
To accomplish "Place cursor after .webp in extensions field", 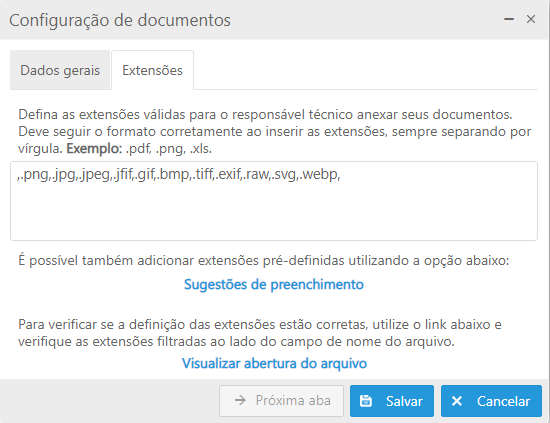I will click(342, 174).
